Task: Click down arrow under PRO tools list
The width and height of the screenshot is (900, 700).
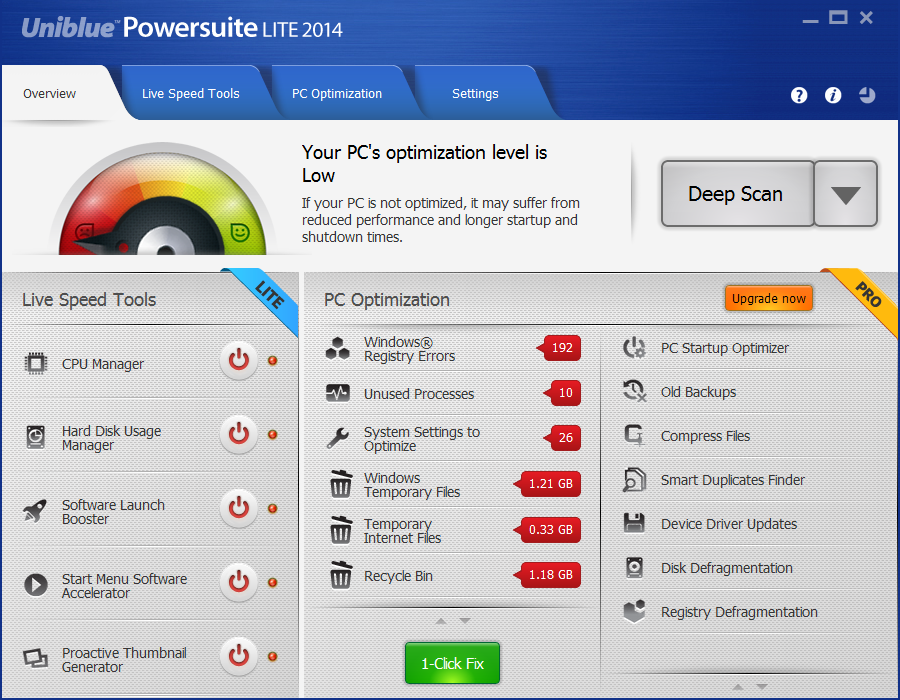Action: coord(762,687)
